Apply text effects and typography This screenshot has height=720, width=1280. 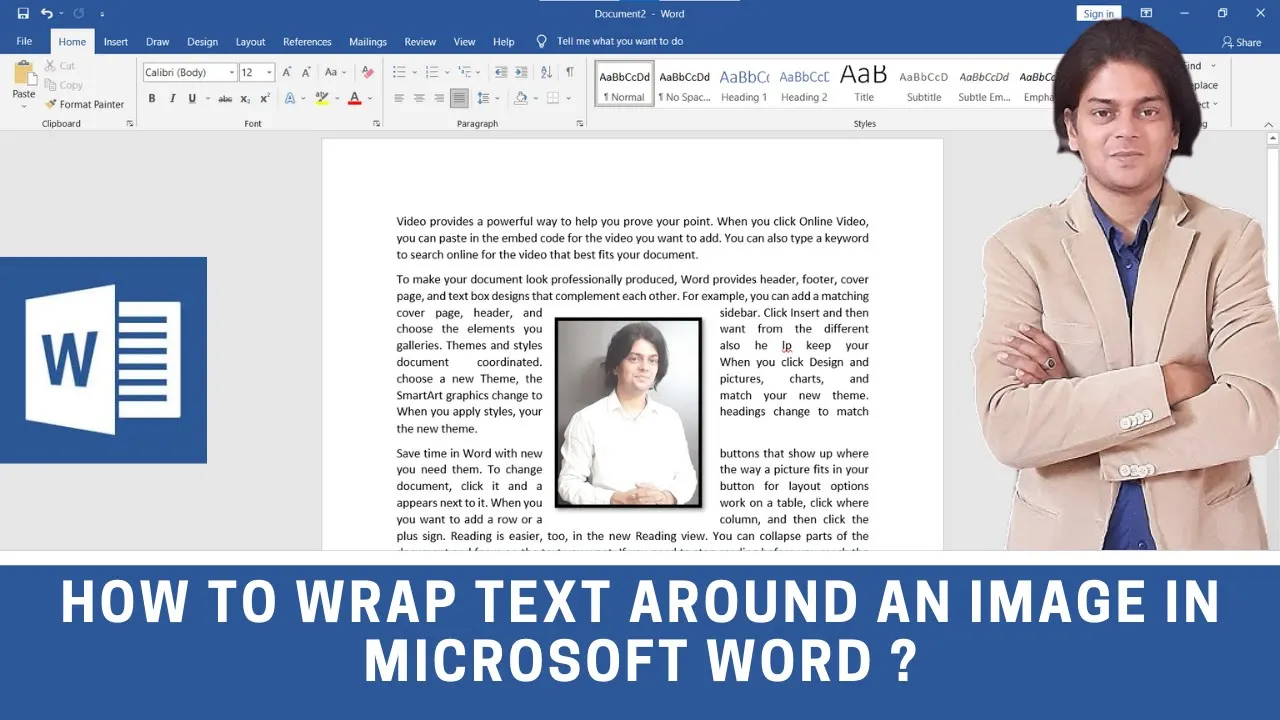tap(290, 98)
